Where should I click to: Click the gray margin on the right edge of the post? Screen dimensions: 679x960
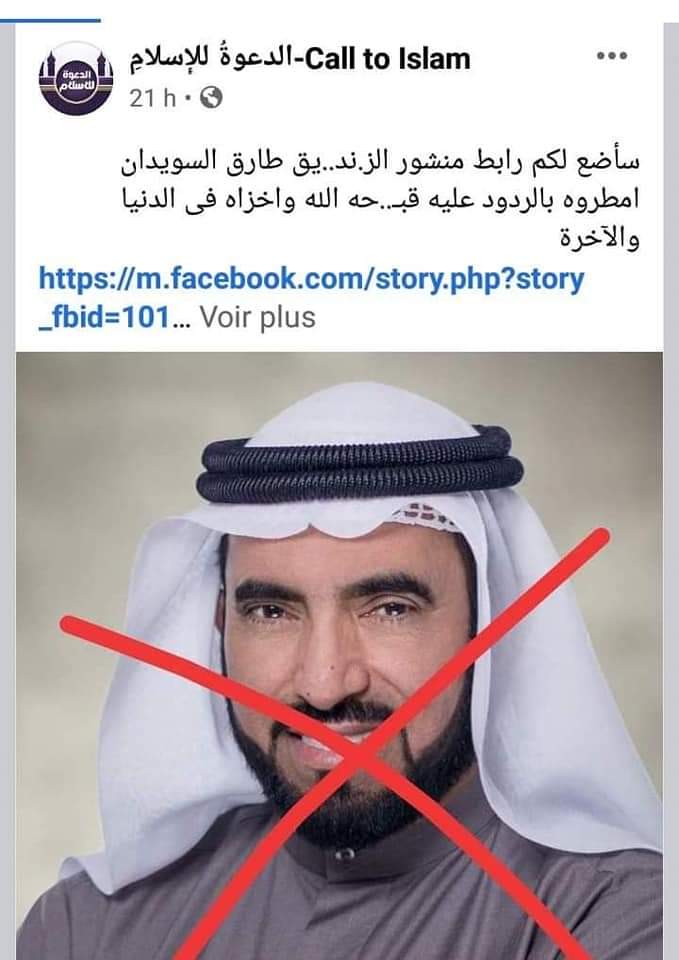coord(671,490)
